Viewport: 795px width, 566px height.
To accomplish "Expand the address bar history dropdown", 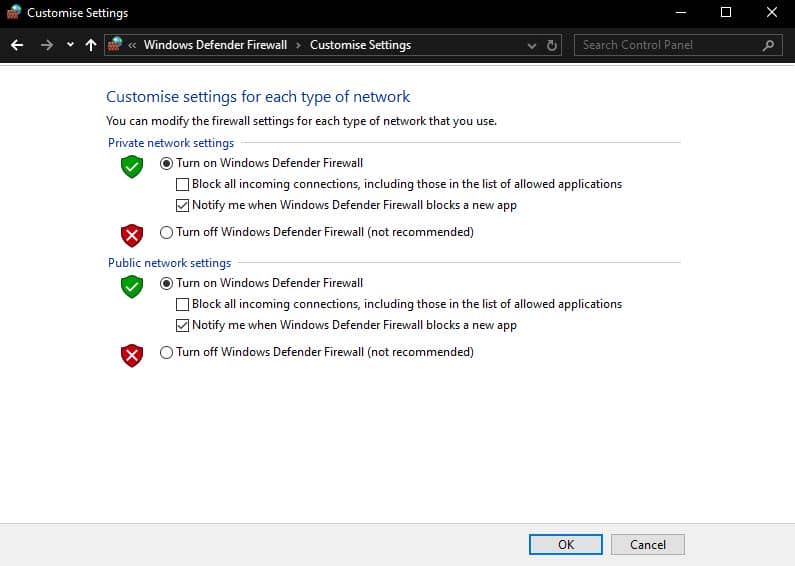I will coord(531,46).
